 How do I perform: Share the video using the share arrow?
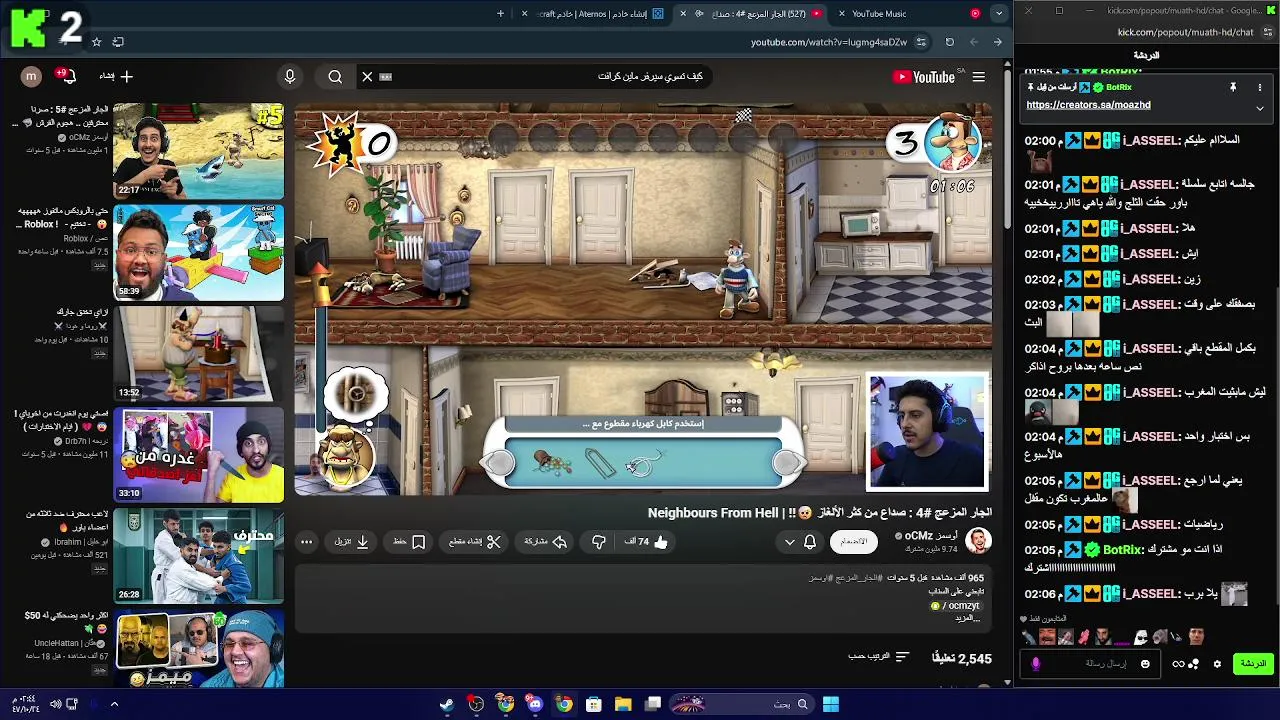[x=546, y=542]
